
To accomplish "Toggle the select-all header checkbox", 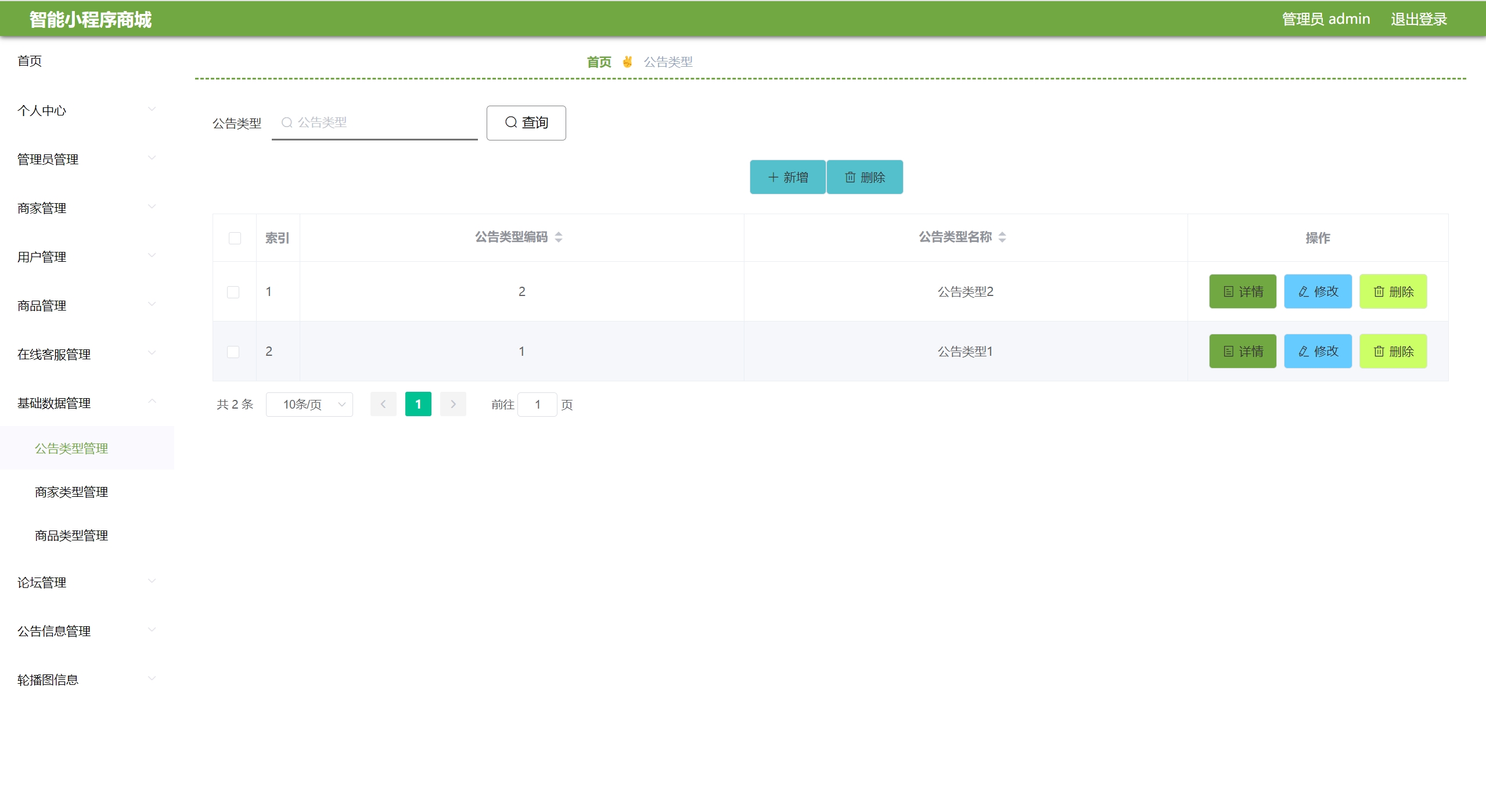I will pos(235,239).
